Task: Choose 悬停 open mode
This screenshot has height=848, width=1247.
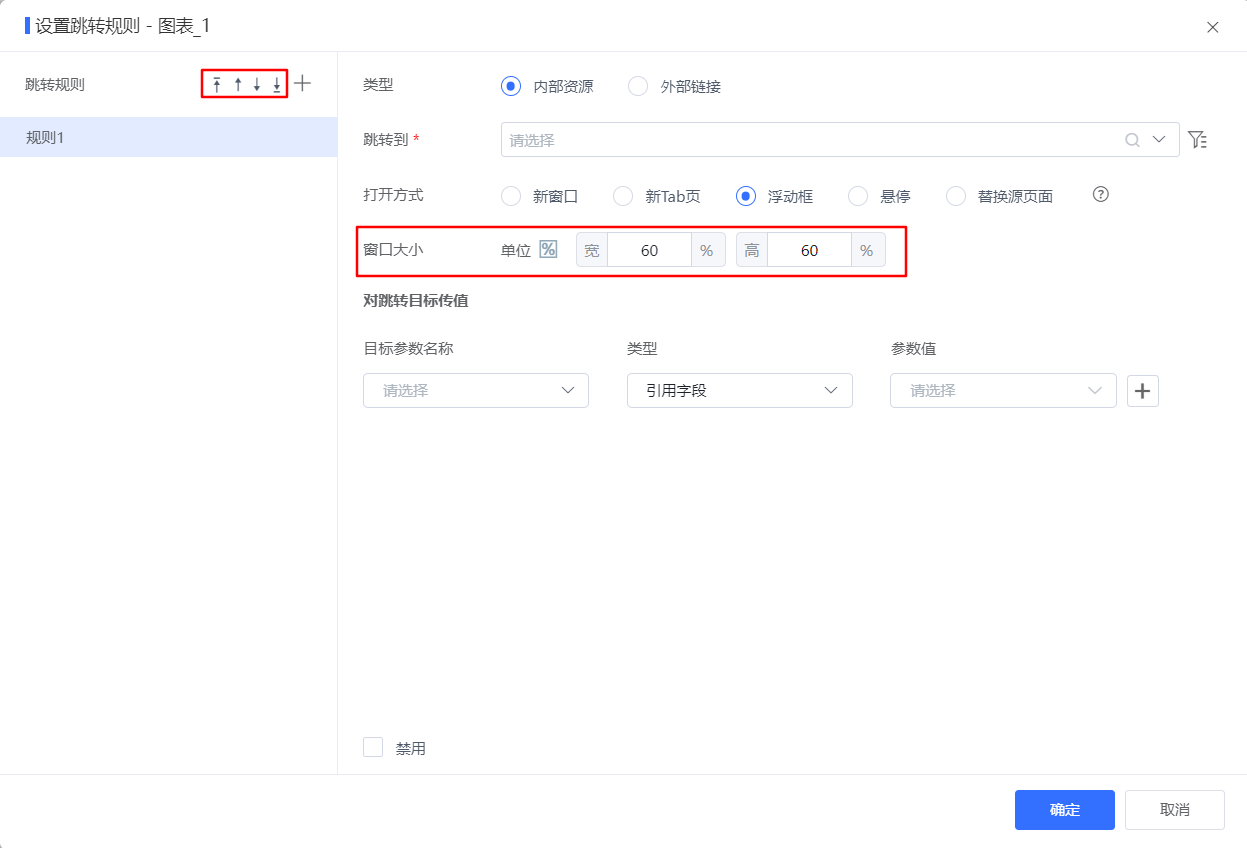Action: pos(858,196)
